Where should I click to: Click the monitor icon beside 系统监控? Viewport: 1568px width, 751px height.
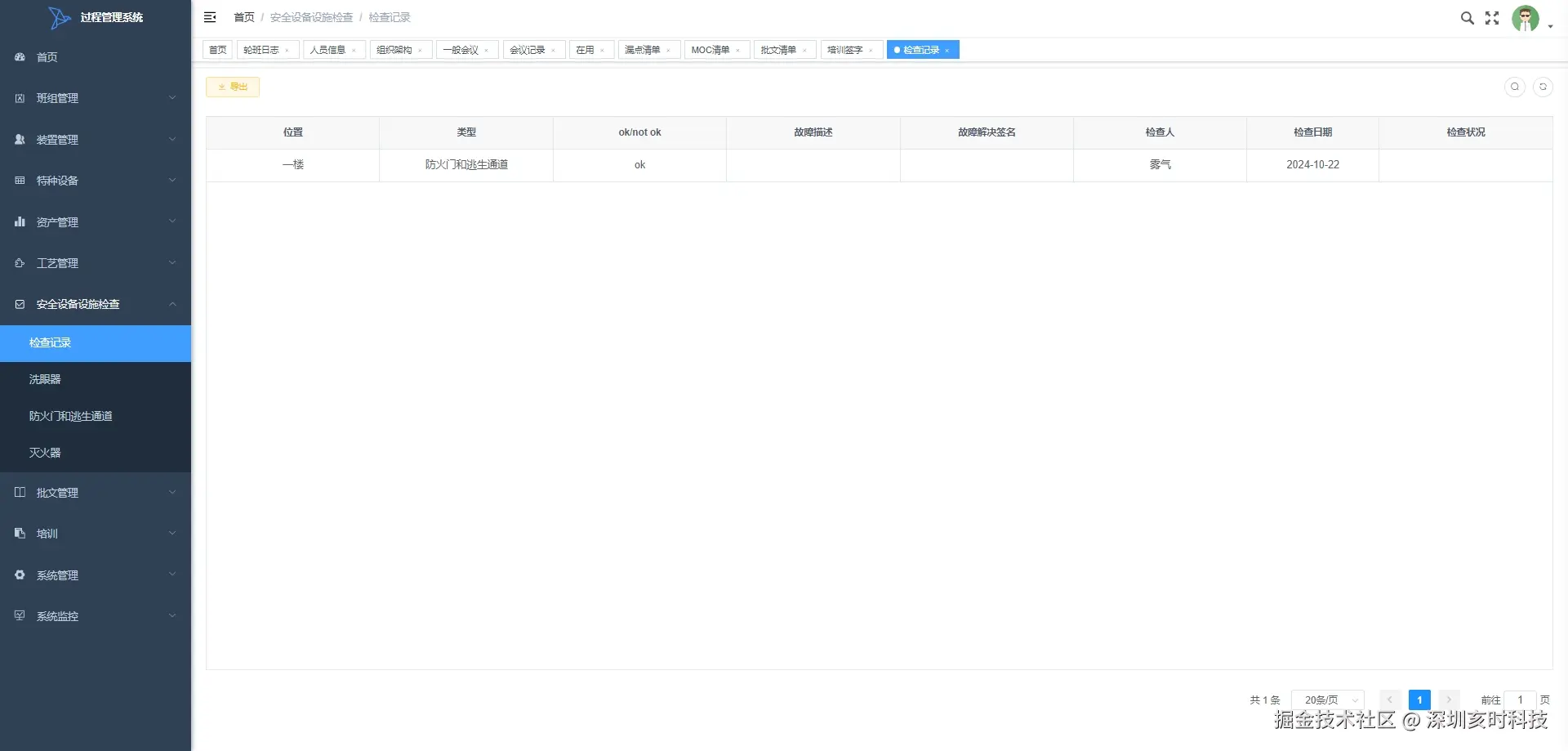click(20, 616)
